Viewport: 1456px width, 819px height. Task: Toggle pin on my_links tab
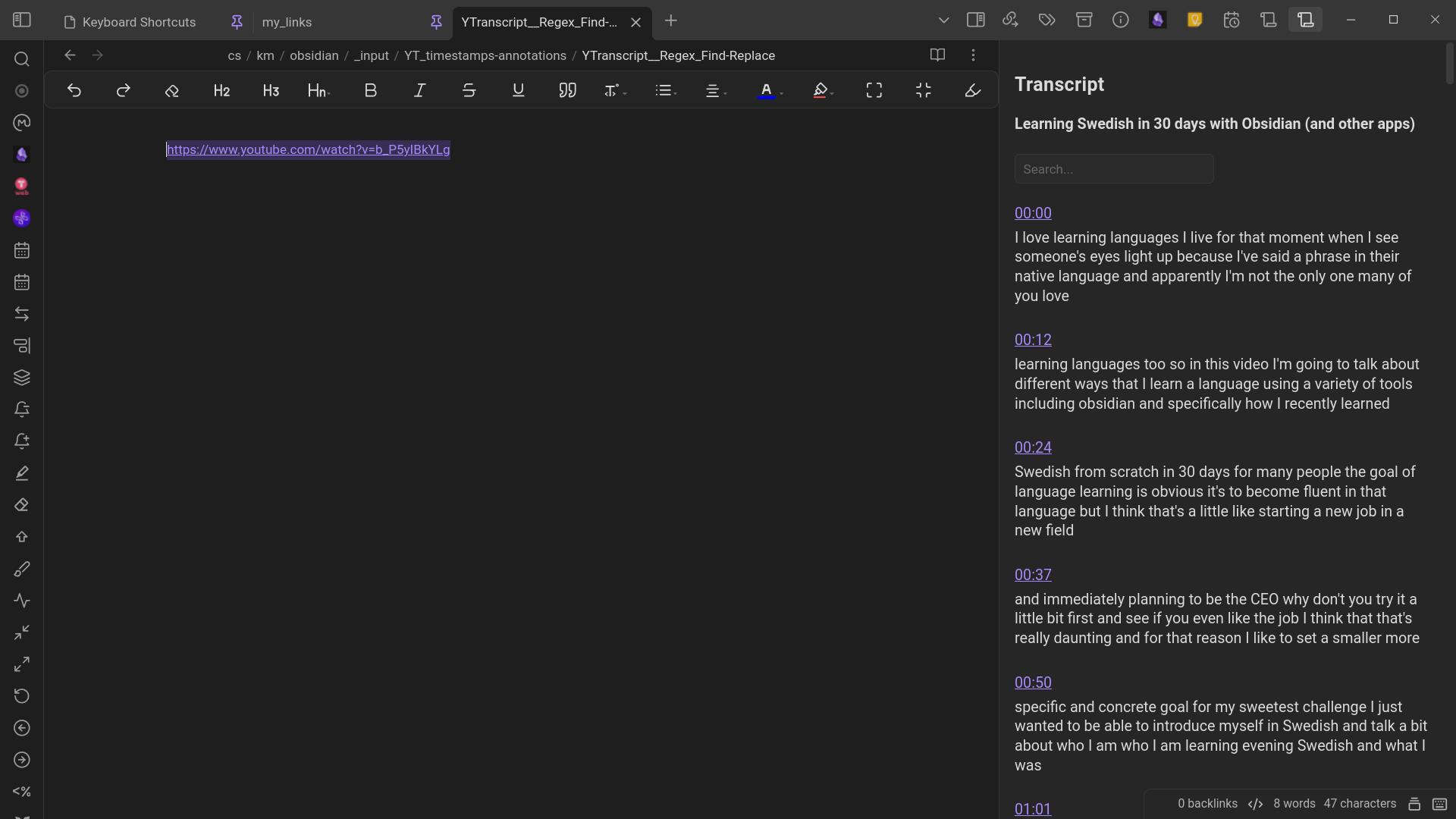click(436, 22)
